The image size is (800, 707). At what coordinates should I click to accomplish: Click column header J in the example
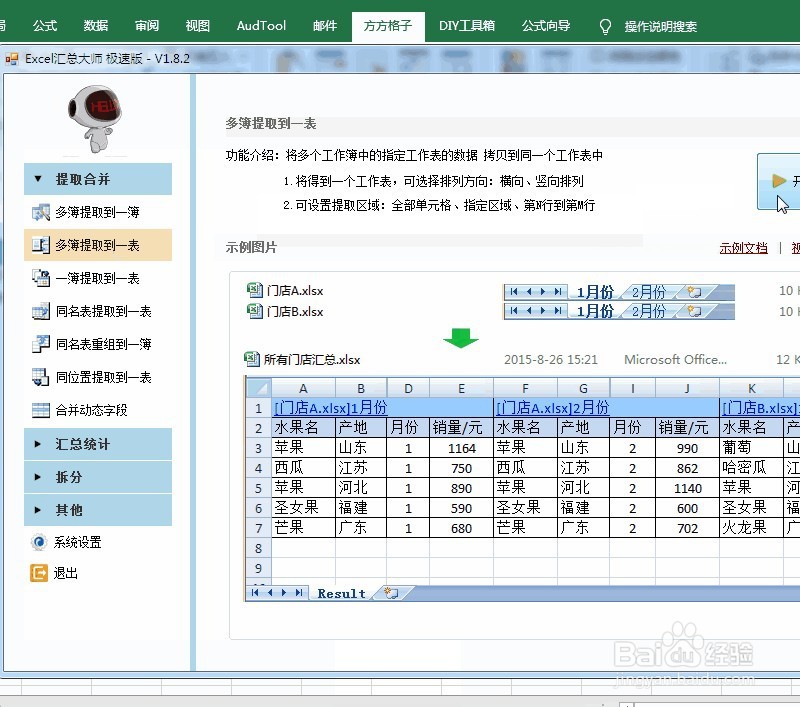pos(687,388)
